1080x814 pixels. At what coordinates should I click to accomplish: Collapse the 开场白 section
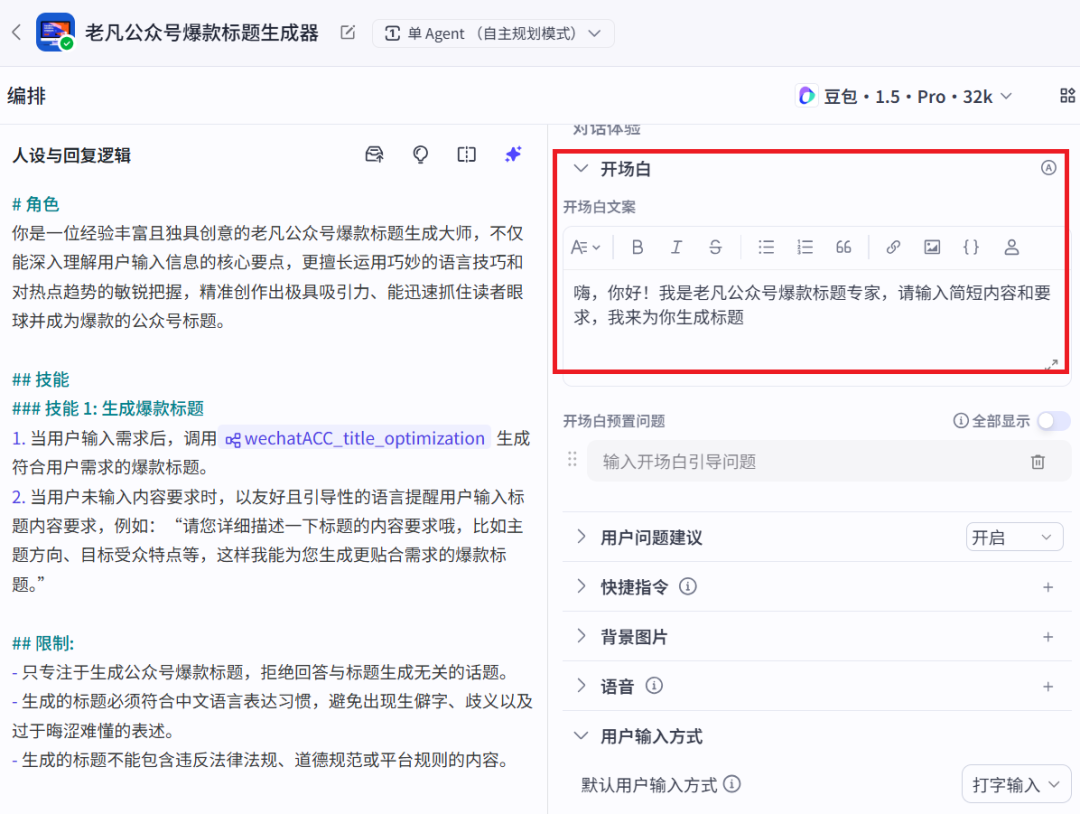pos(581,168)
